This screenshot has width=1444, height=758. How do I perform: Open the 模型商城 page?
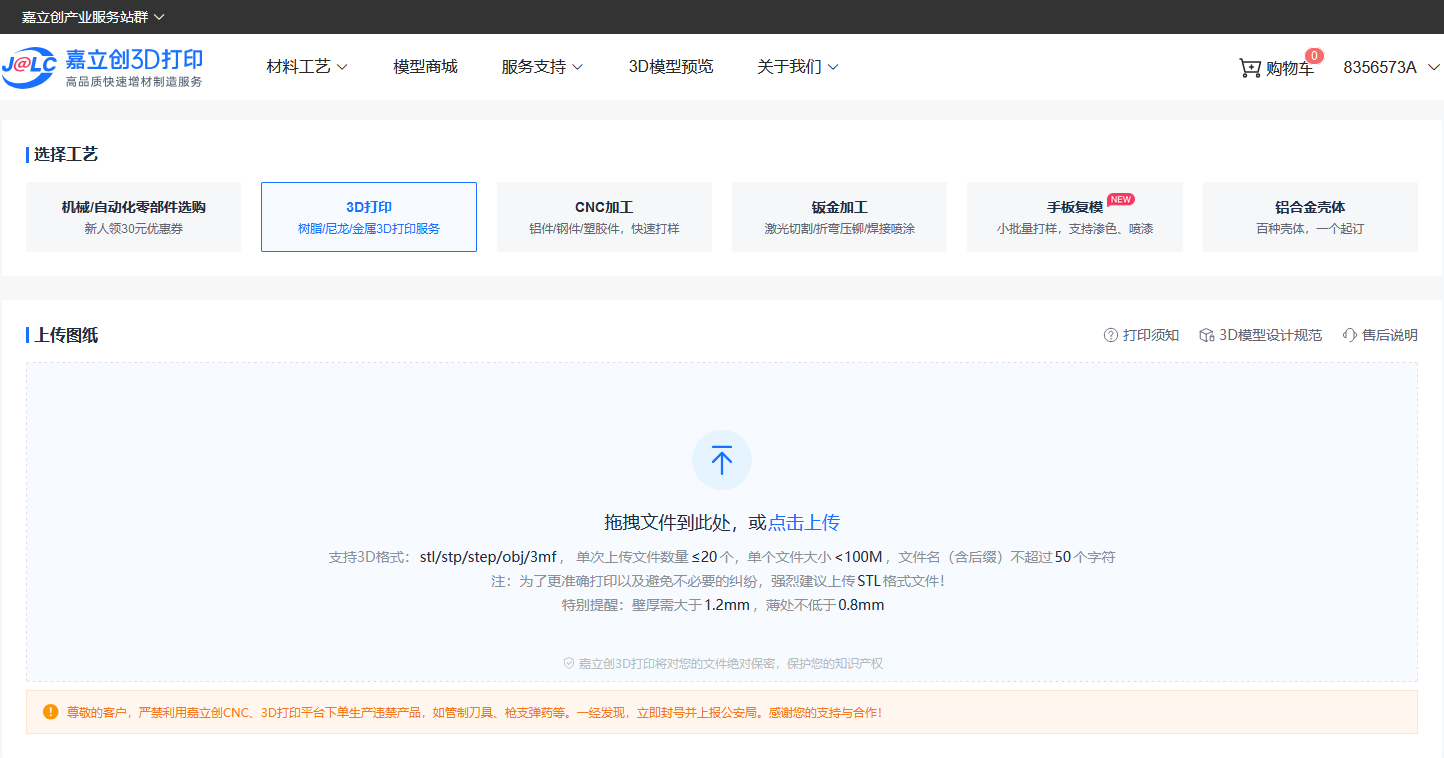point(425,67)
